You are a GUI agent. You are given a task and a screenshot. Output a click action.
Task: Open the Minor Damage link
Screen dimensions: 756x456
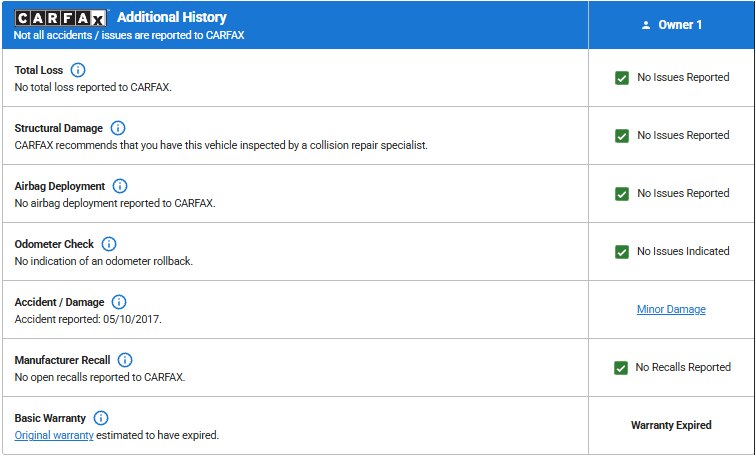[x=671, y=310]
